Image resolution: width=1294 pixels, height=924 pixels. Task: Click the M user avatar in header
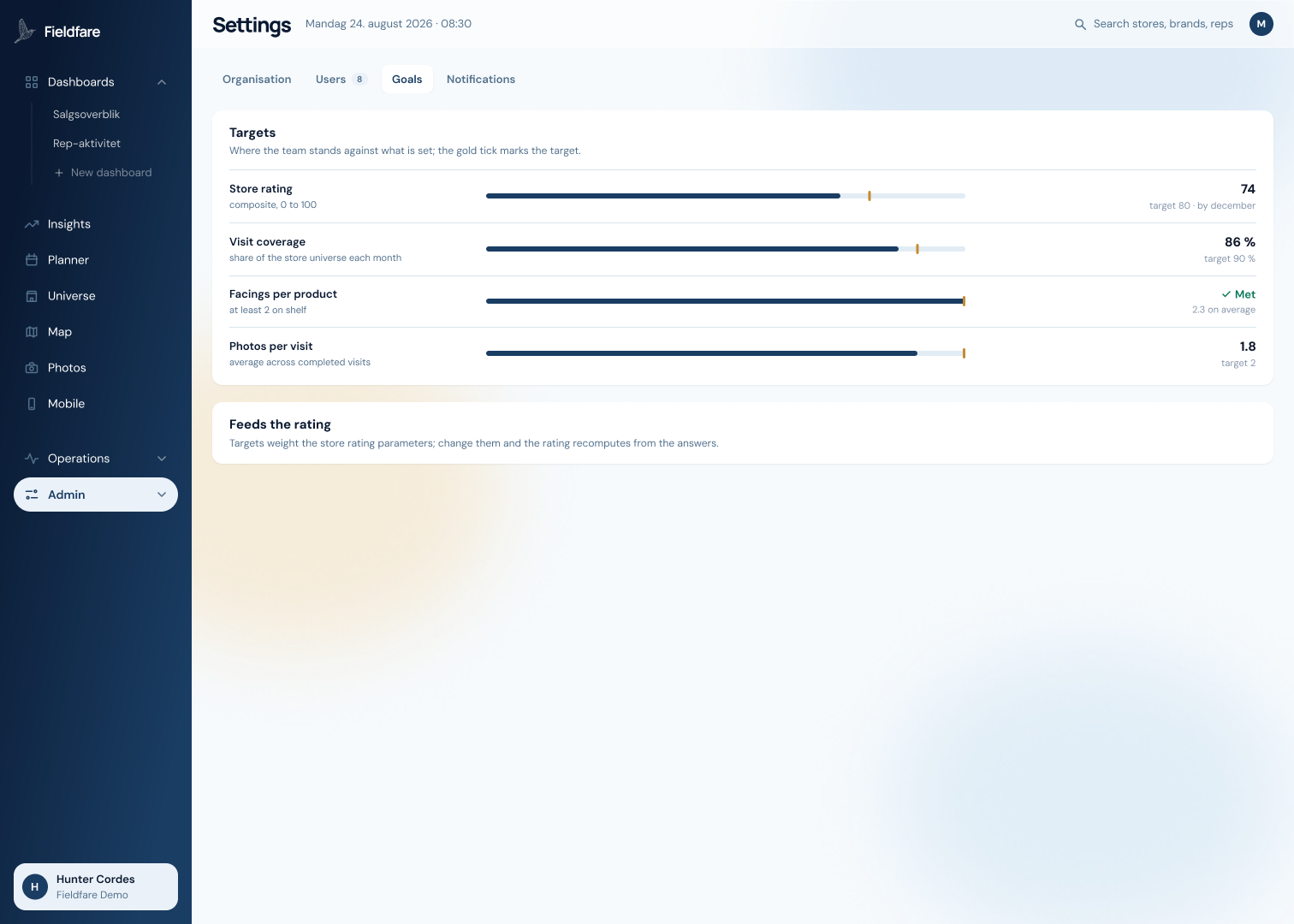coord(1261,24)
